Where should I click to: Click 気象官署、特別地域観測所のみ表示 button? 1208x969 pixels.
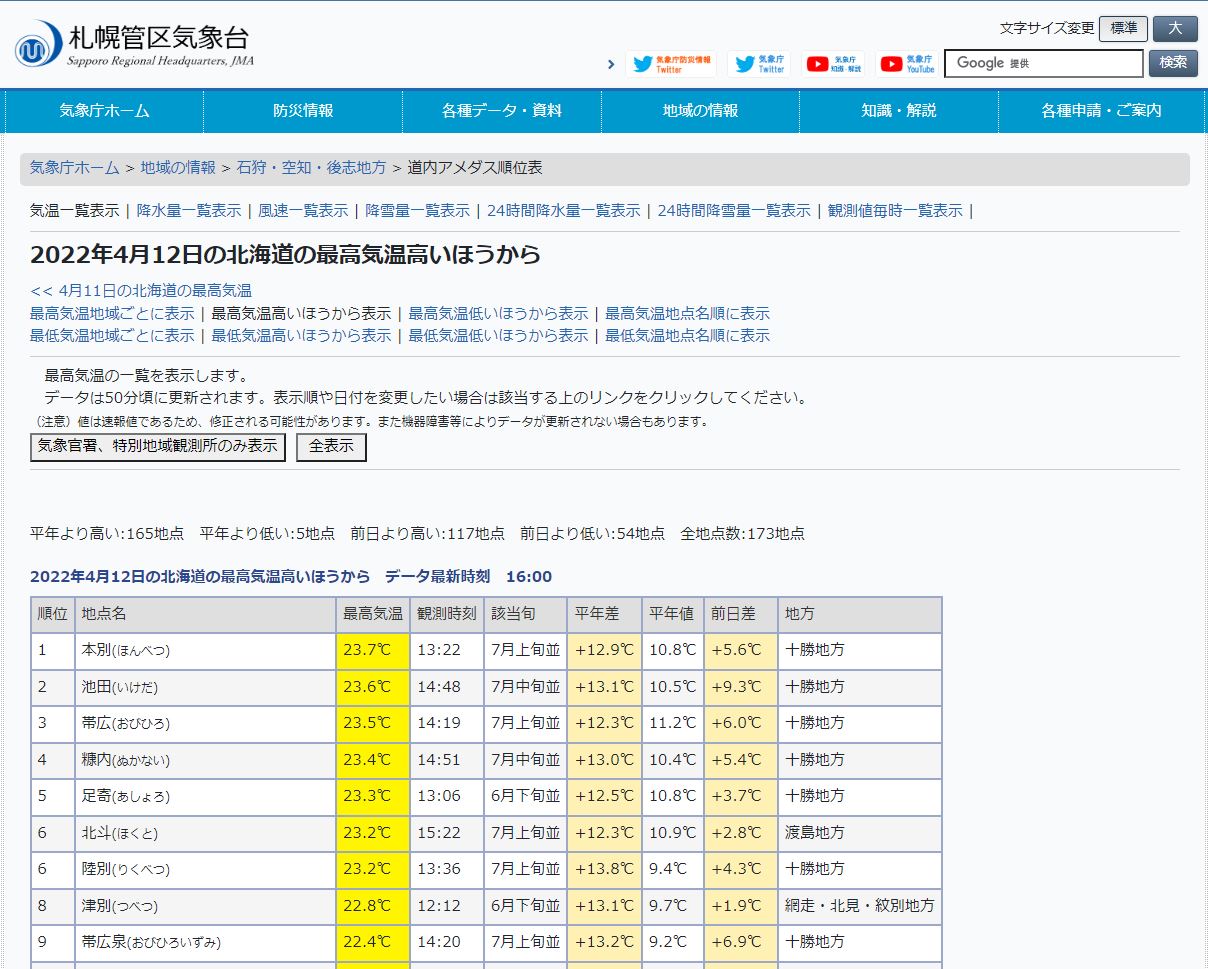158,447
